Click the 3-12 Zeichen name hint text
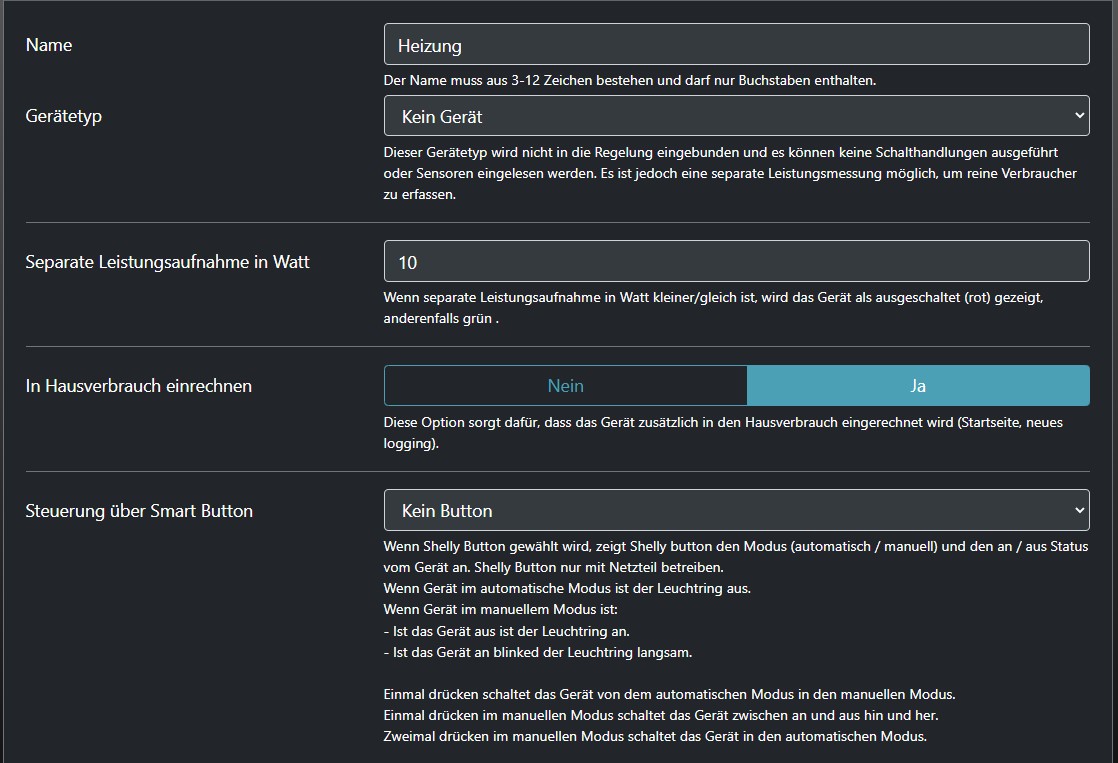This screenshot has width=1118, height=763. (629, 80)
